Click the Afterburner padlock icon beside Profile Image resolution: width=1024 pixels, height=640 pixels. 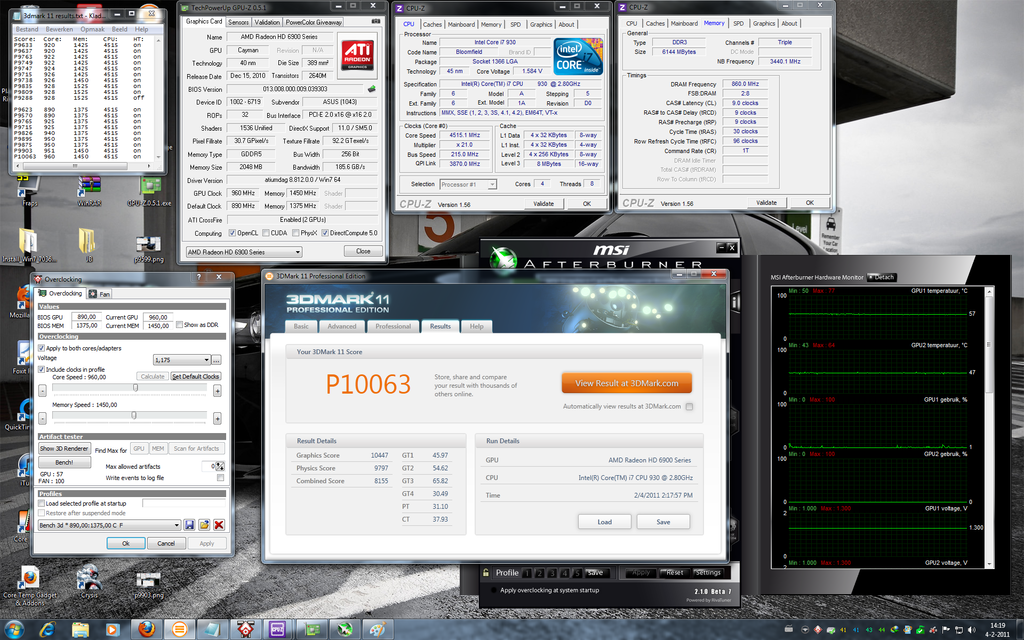coord(486,573)
